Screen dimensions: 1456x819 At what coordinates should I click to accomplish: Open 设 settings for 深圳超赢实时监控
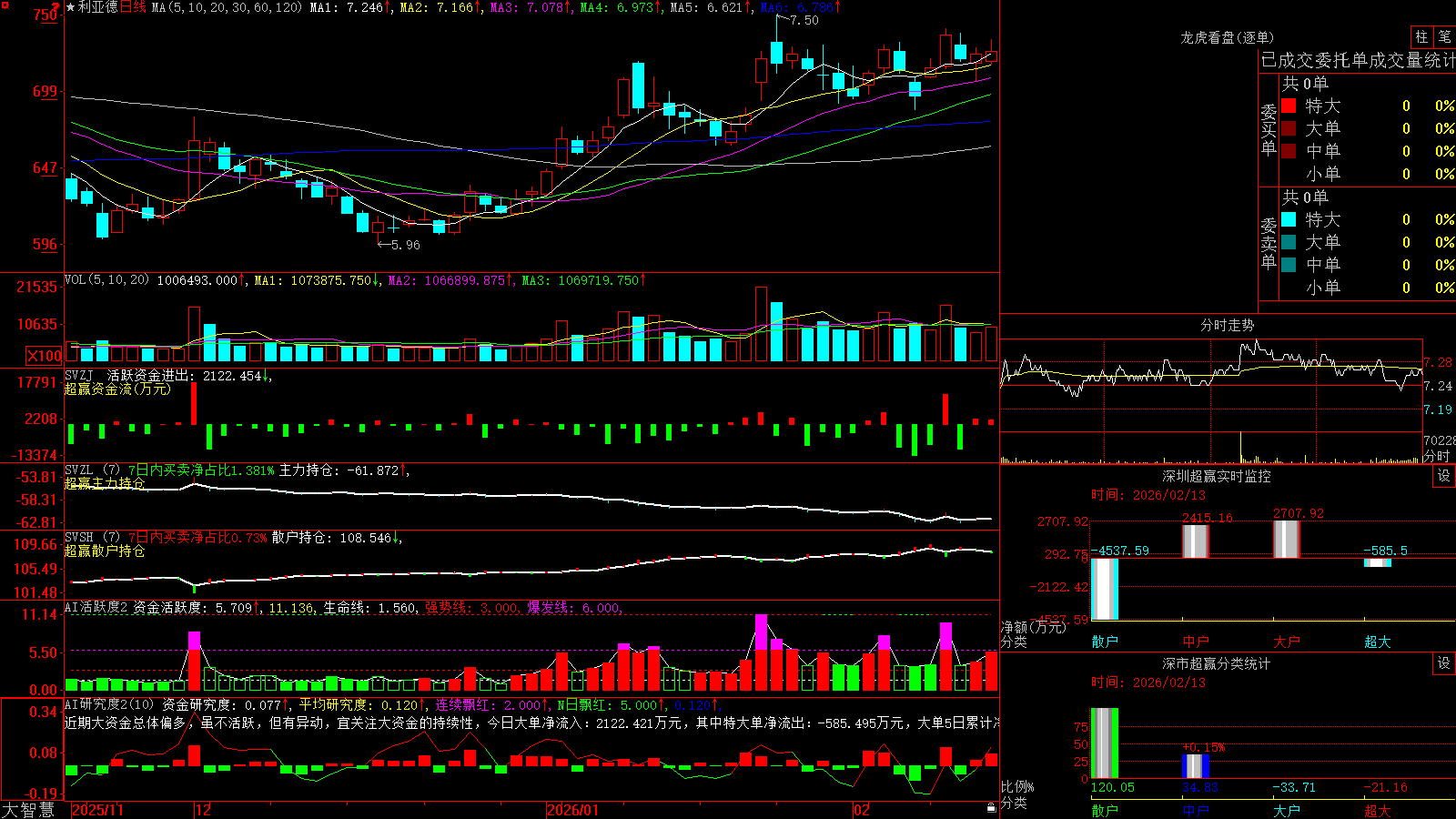click(x=1443, y=476)
